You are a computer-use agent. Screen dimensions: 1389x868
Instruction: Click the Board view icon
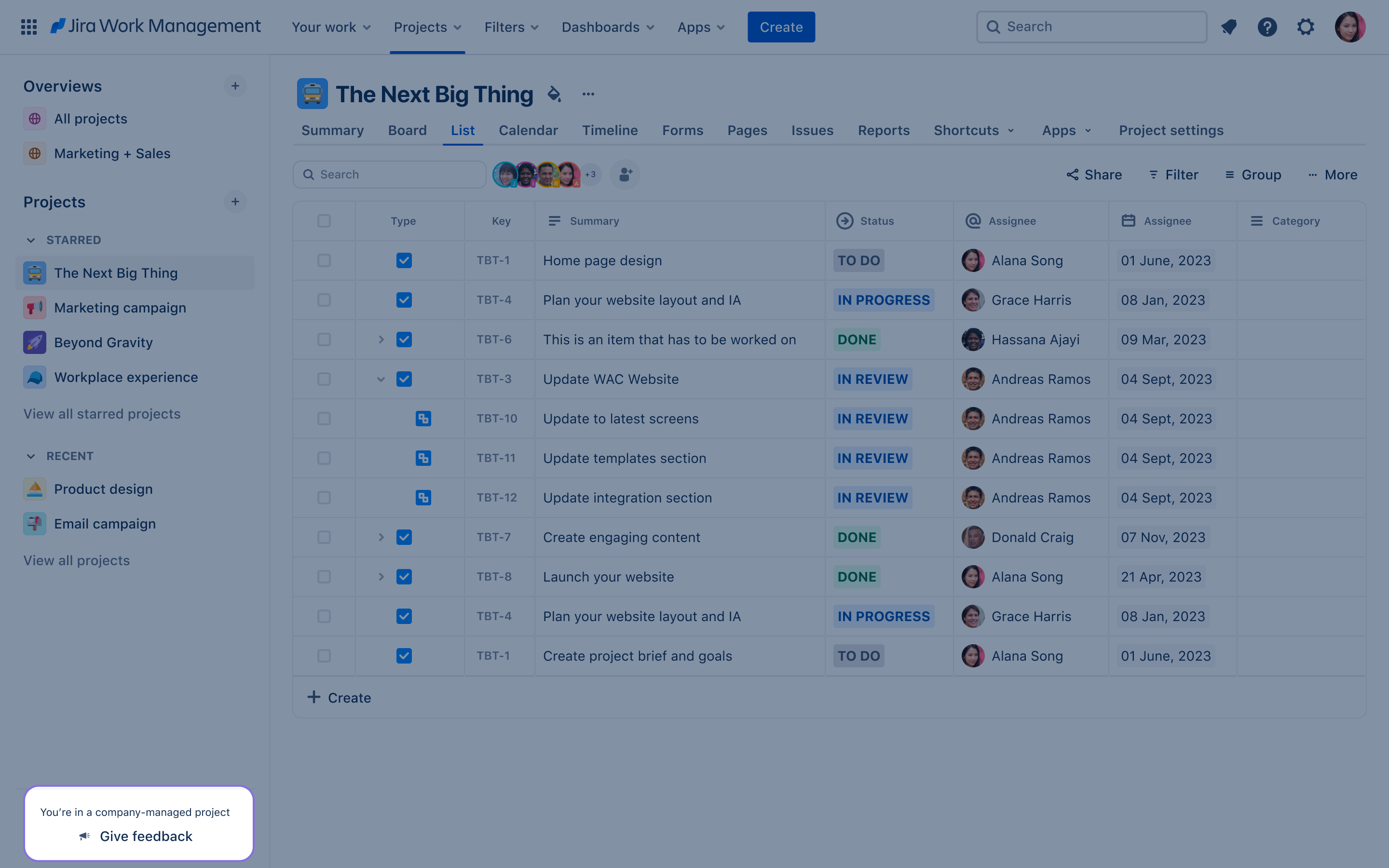pos(407,130)
